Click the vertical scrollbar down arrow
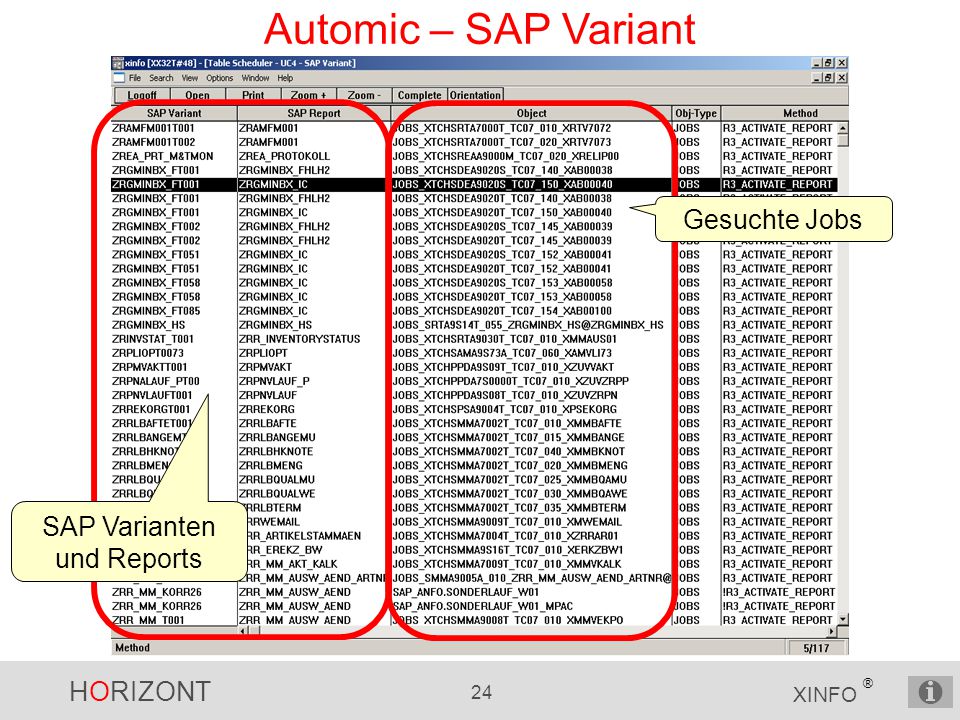This screenshot has width=960, height=720. click(842, 619)
